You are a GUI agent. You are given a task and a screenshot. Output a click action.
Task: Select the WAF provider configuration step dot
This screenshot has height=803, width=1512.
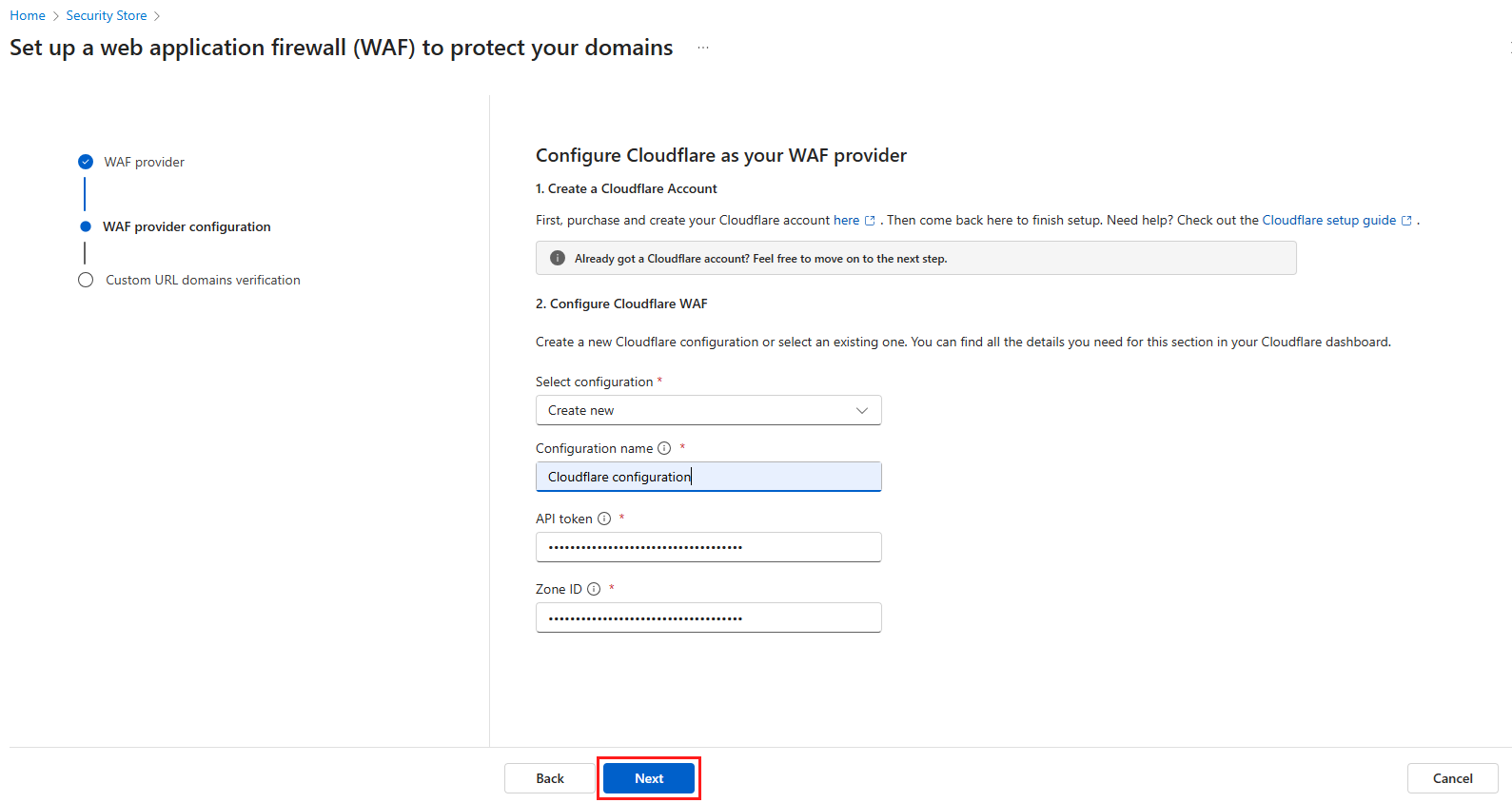tap(86, 226)
